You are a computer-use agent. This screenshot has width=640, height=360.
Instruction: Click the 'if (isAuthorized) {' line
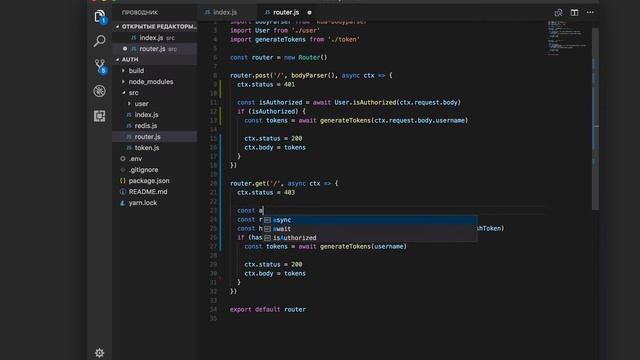click(x=271, y=111)
